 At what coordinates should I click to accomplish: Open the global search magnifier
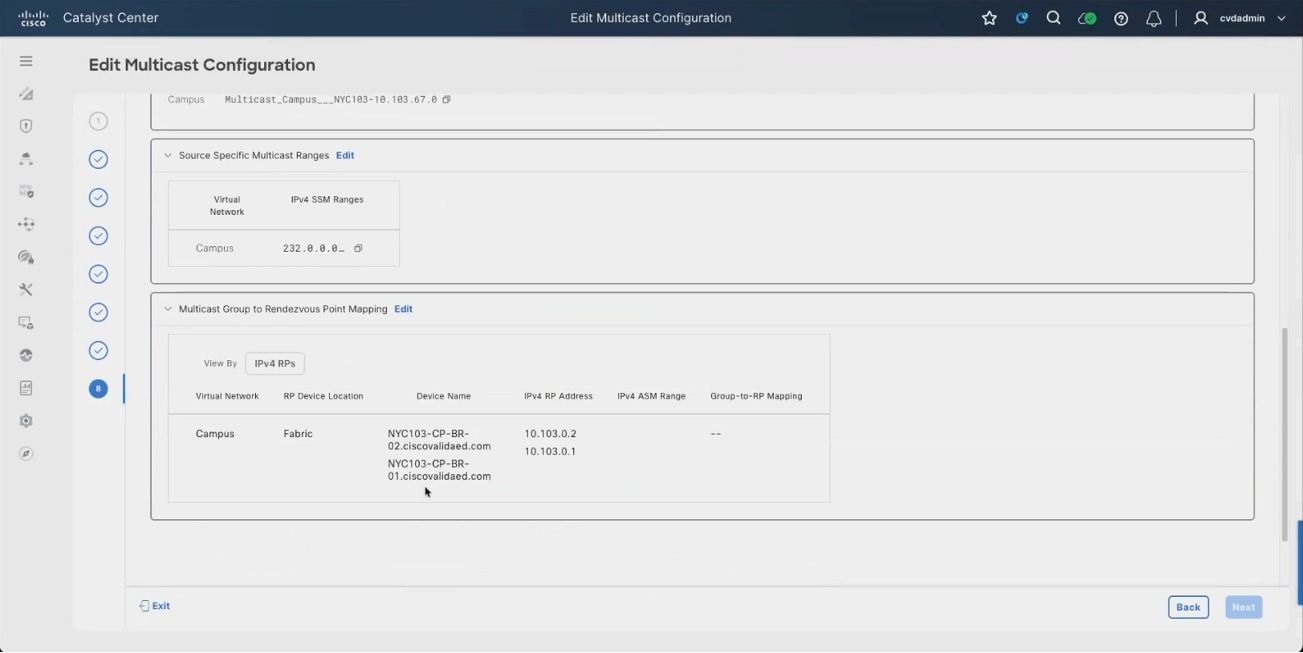pyautogui.click(x=1053, y=18)
